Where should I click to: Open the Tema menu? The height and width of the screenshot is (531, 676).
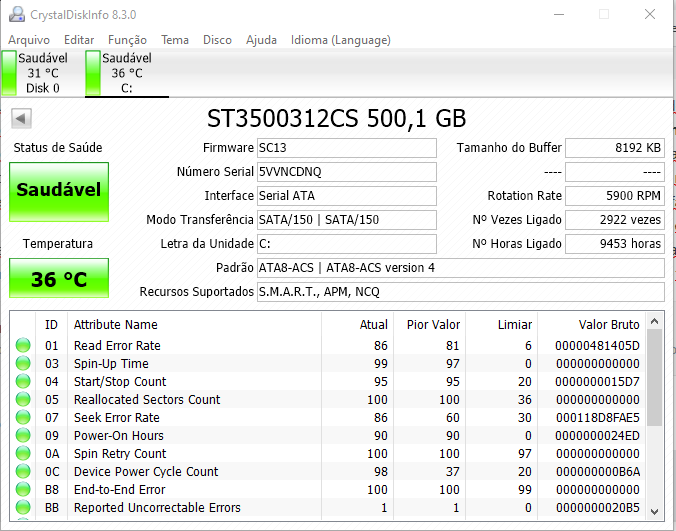pos(175,40)
